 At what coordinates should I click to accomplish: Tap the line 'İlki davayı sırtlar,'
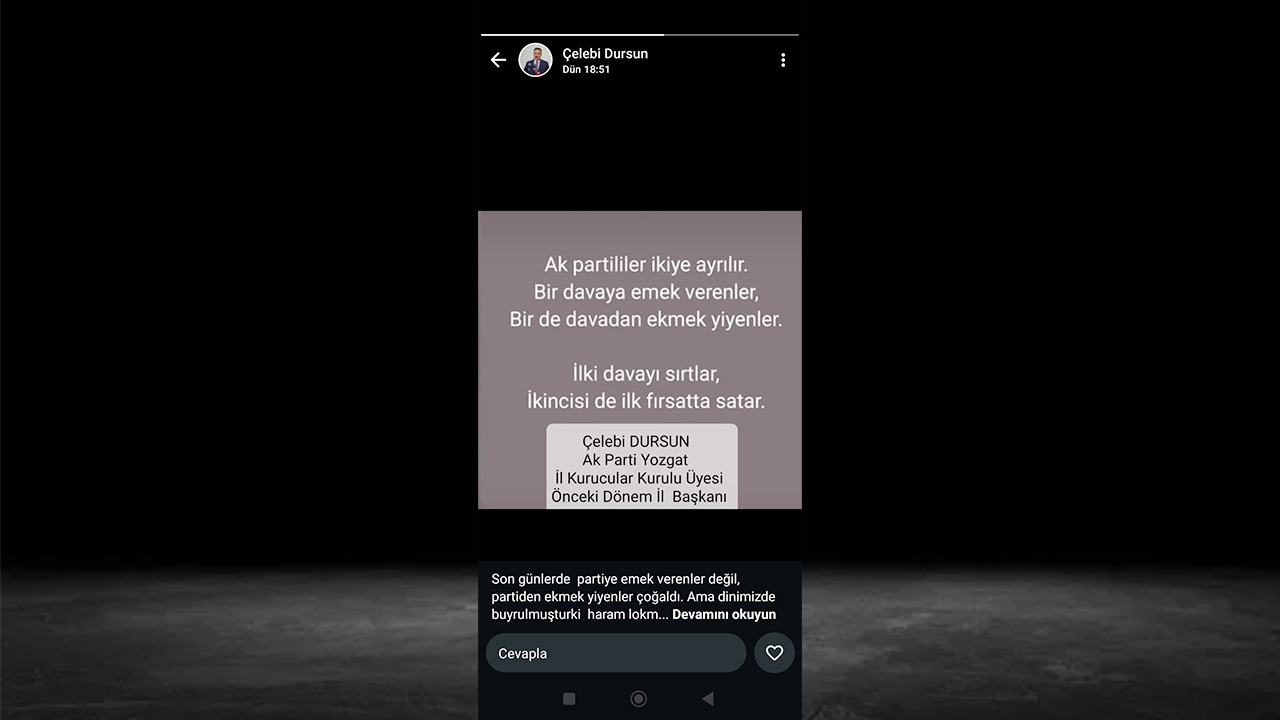645,374
